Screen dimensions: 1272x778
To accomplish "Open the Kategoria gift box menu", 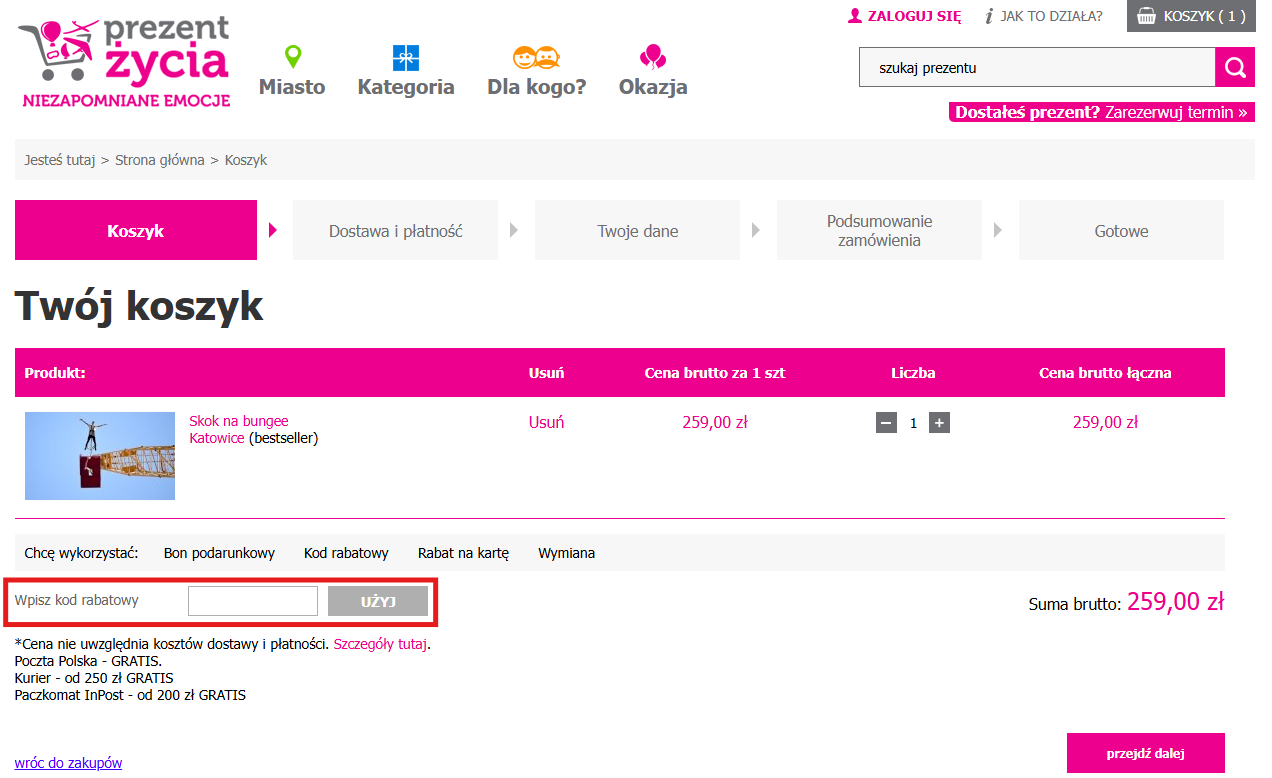I will 406,72.
